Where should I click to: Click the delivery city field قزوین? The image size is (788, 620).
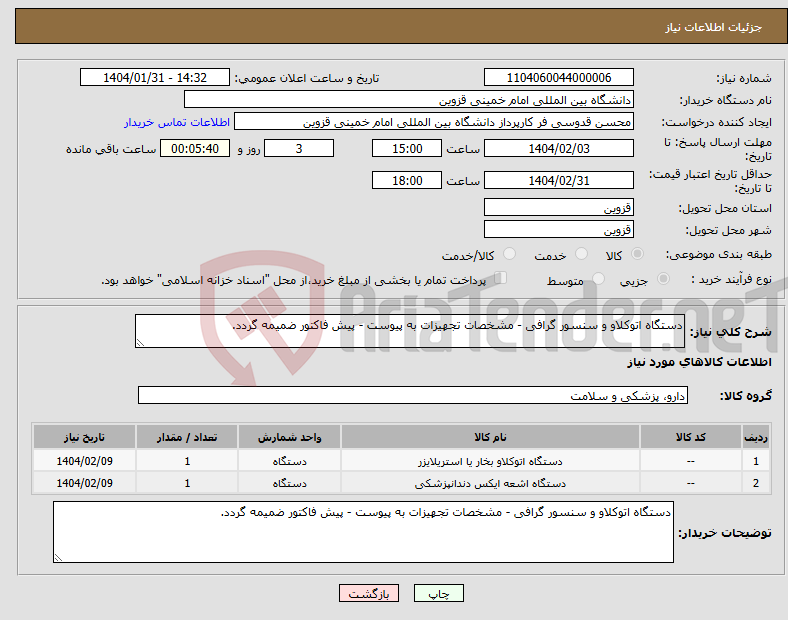(x=559, y=229)
